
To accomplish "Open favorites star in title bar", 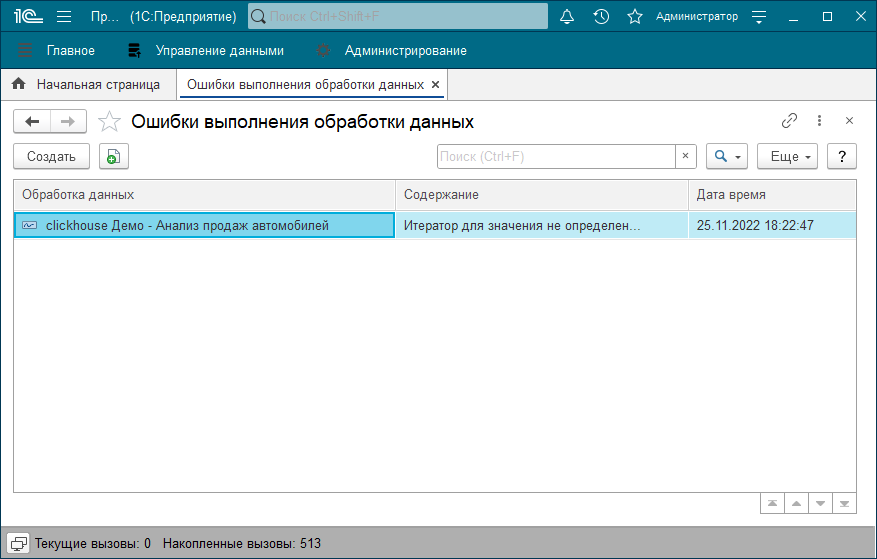I will [x=635, y=16].
